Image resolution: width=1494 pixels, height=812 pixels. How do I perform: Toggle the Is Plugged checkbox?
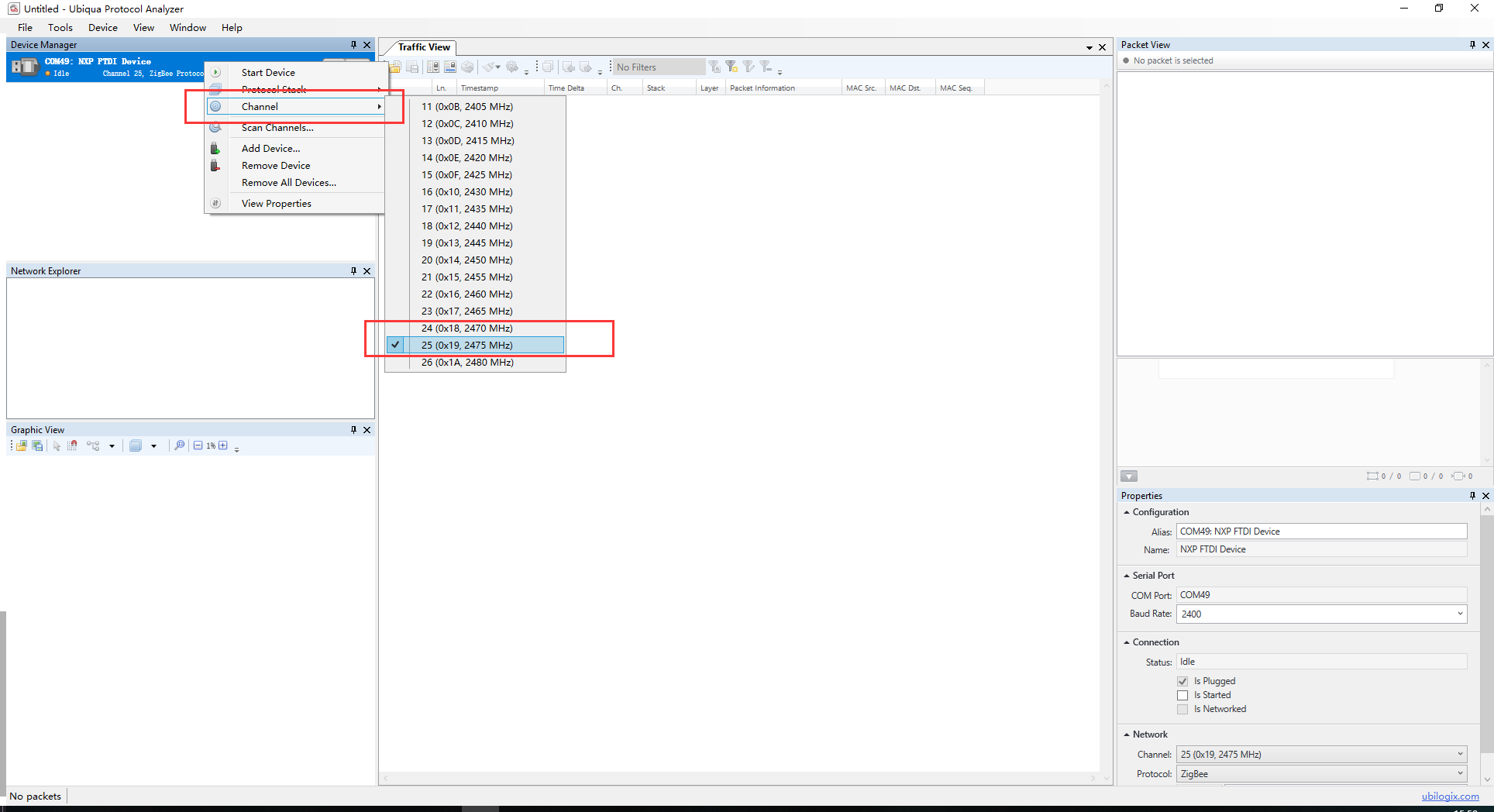pos(1182,681)
